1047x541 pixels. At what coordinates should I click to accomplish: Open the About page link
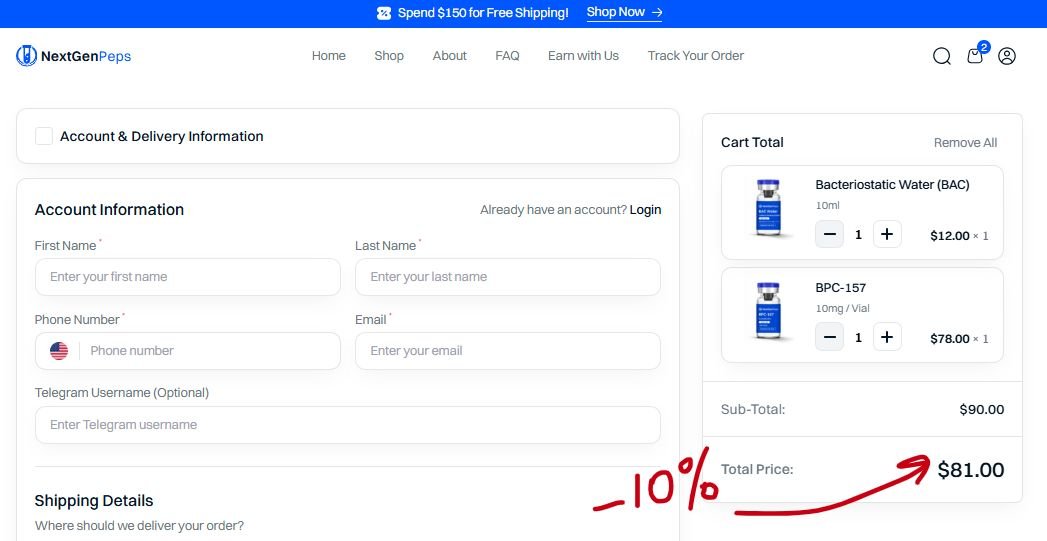449,56
